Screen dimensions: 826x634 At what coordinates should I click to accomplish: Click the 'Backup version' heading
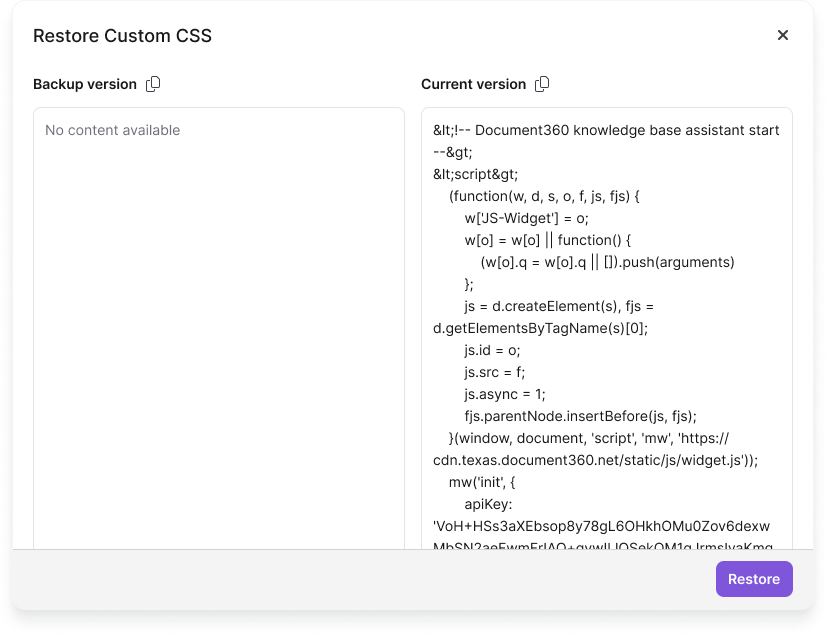[x=85, y=84]
